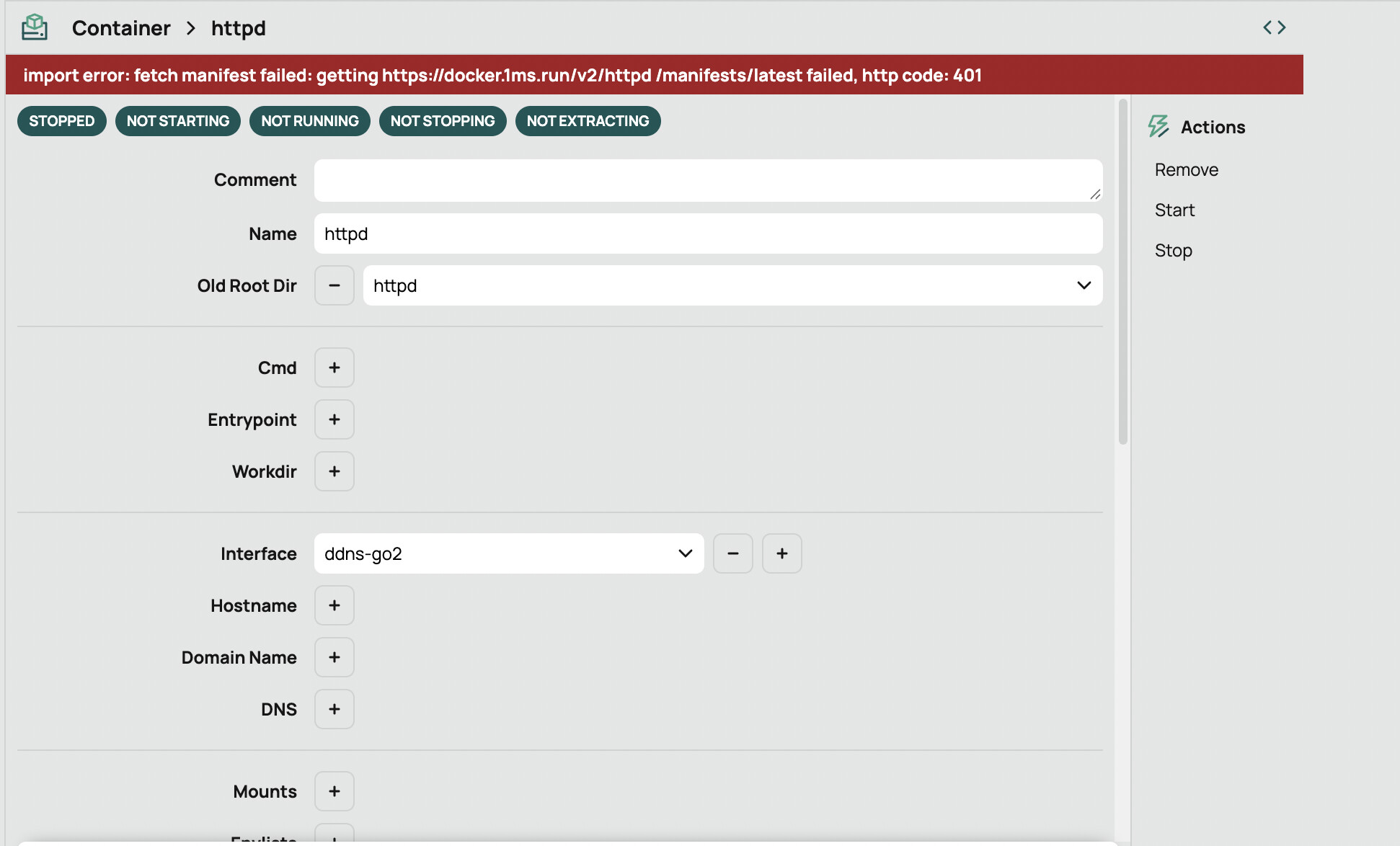
Task: Add a Workdir with plus button
Action: pos(335,471)
